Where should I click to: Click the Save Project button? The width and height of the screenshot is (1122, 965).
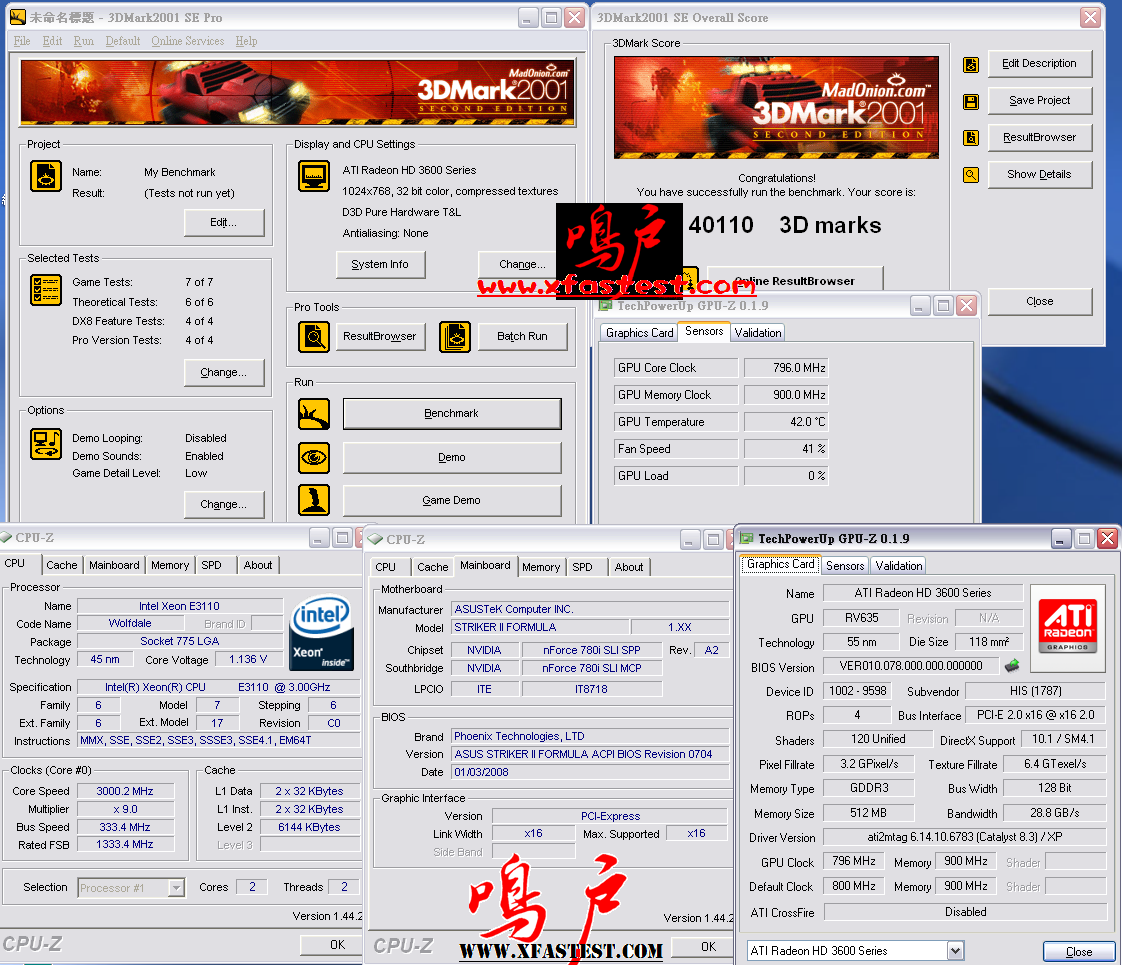click(x=1040, y=101)
